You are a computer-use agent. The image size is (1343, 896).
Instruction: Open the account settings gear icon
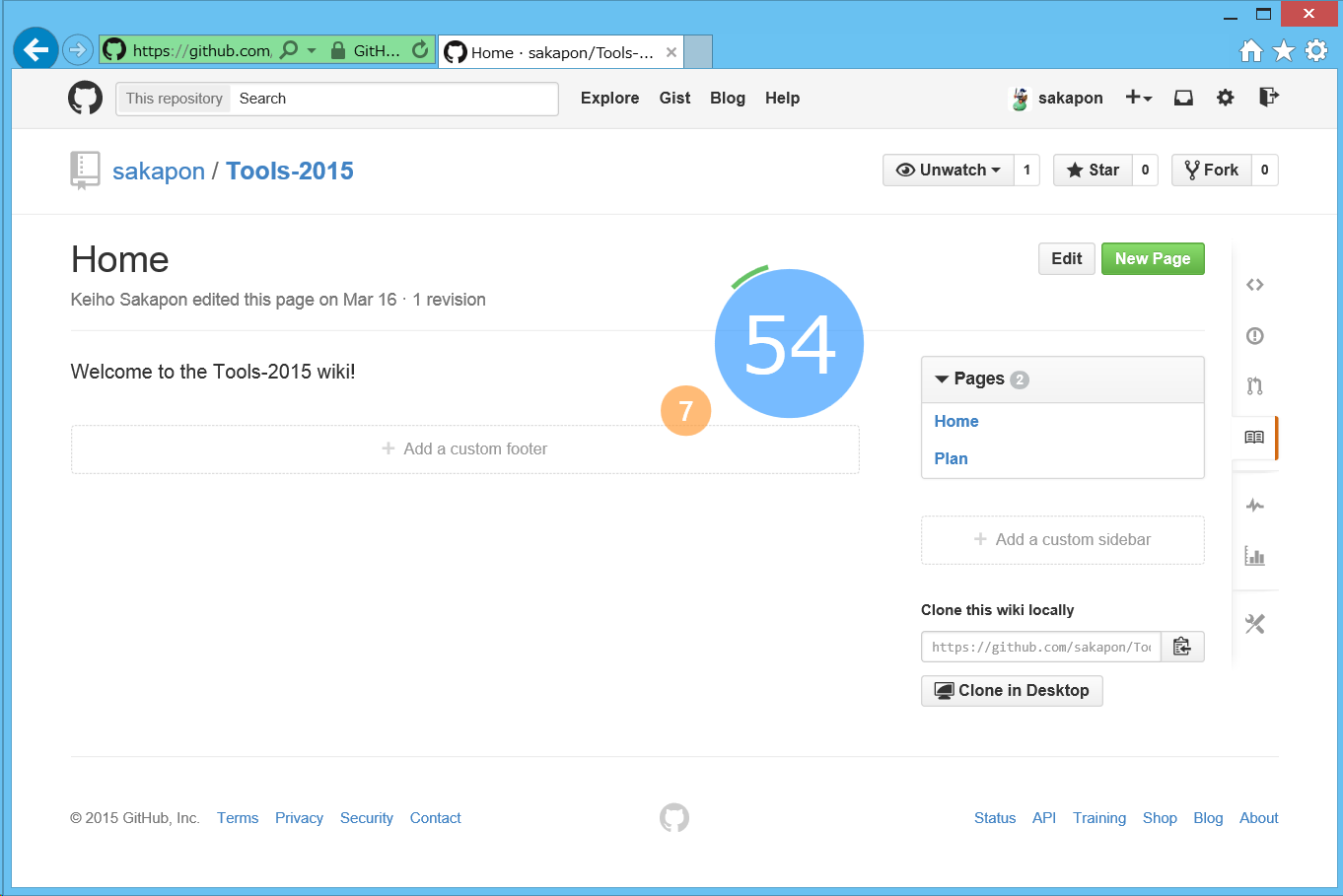tap(1226, 97)
